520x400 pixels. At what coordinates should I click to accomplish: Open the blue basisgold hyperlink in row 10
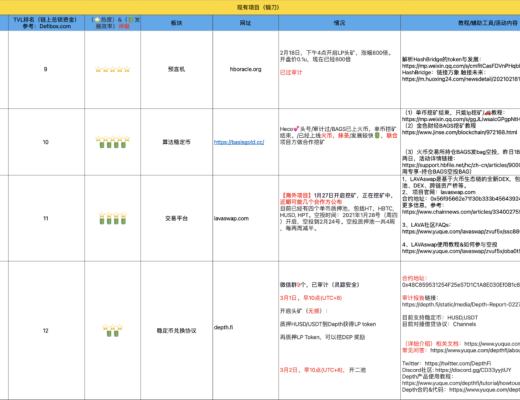point(239,142)
